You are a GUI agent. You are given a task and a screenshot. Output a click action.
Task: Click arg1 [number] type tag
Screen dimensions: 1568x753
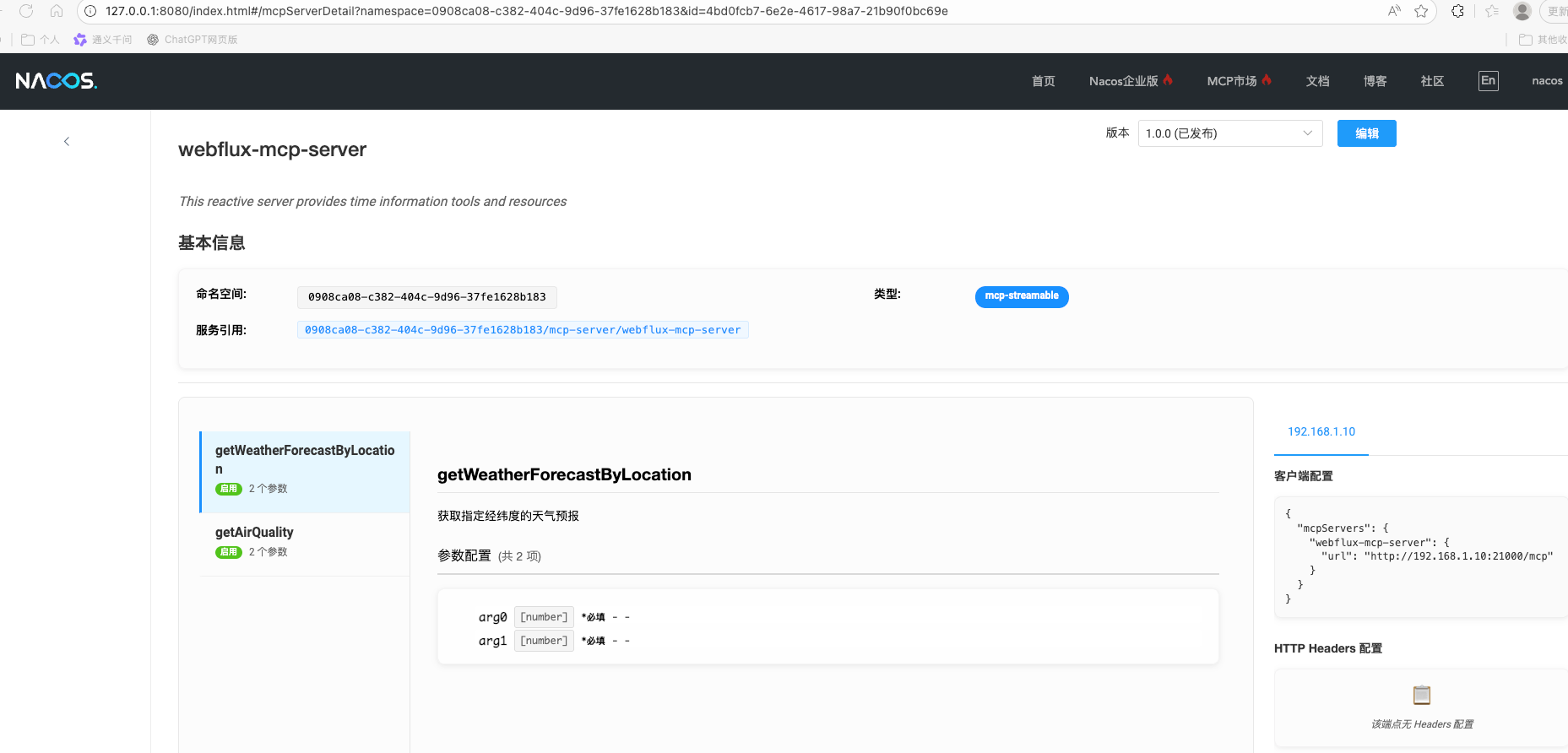point(544,641)
